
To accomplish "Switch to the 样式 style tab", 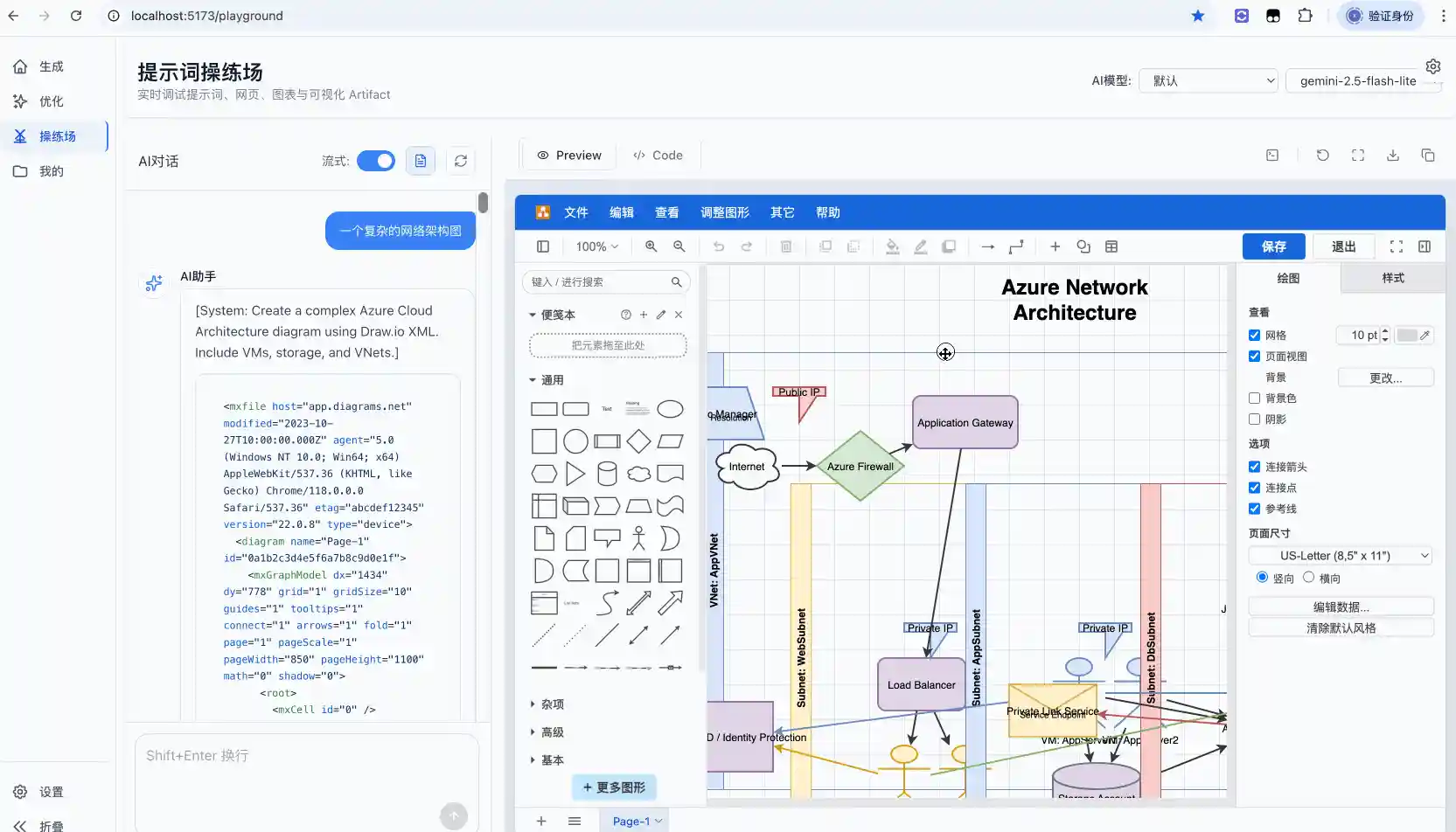I will pos(1393,278).
